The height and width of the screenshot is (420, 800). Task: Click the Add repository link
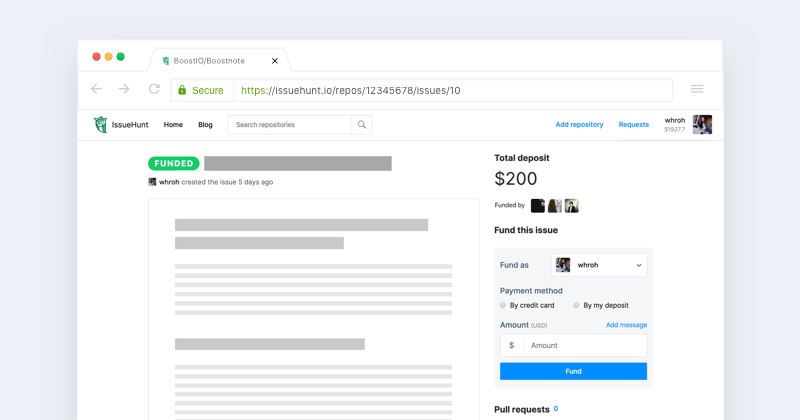[x=579, y=125]
